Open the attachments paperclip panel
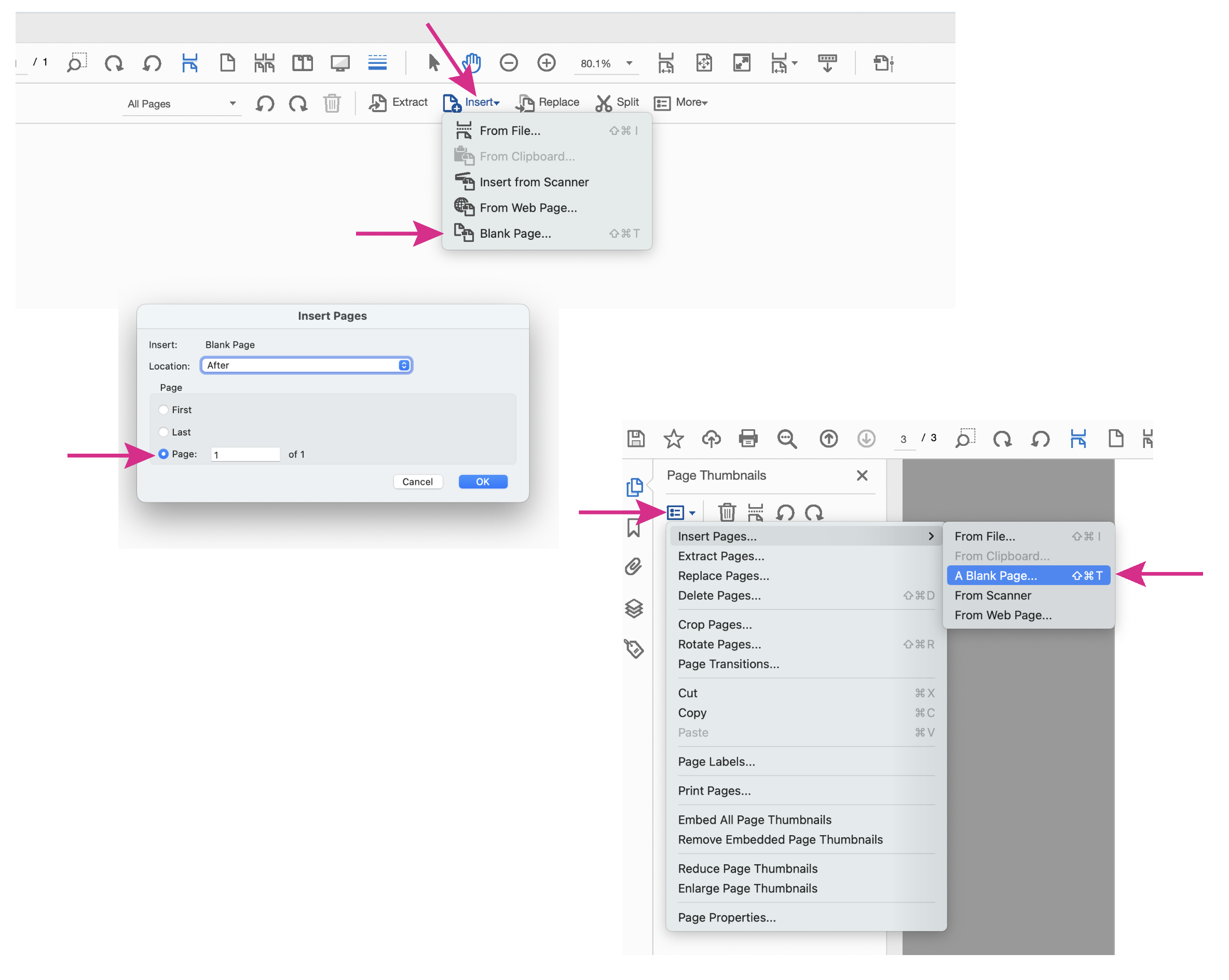Screen dimensions: 1229x980 pos(634,567)
